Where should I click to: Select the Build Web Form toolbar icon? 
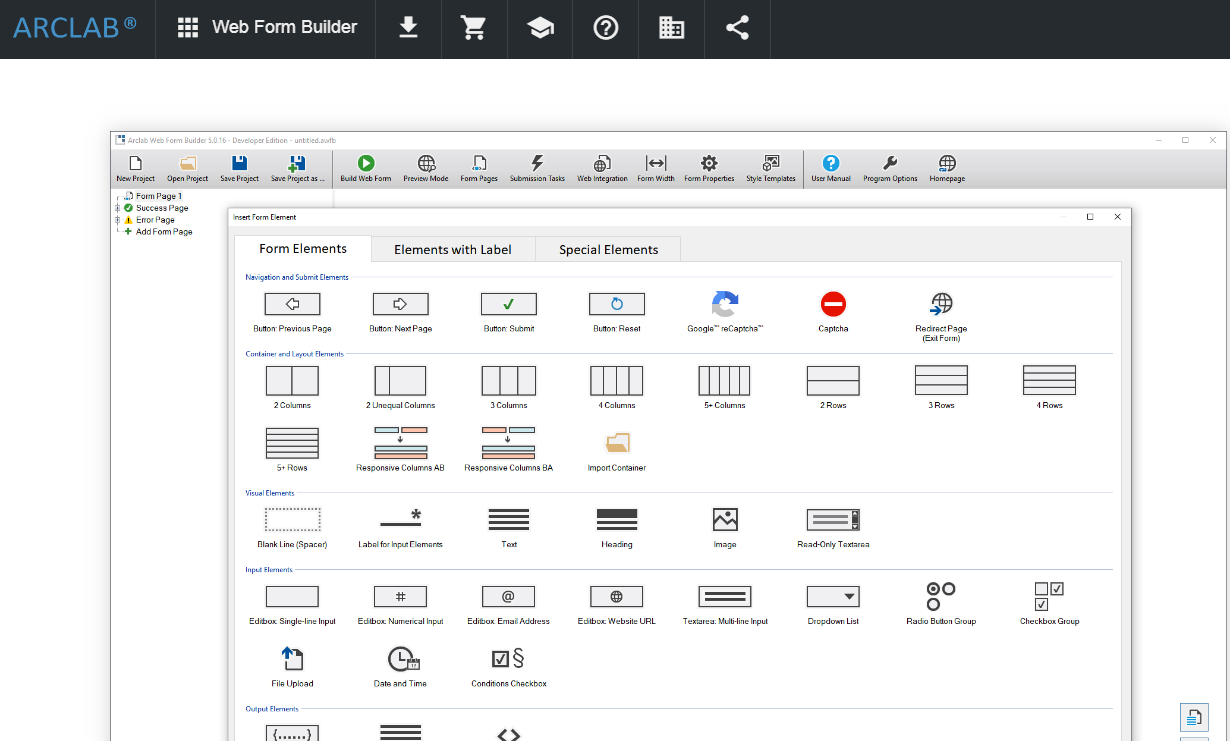[365, 168]
